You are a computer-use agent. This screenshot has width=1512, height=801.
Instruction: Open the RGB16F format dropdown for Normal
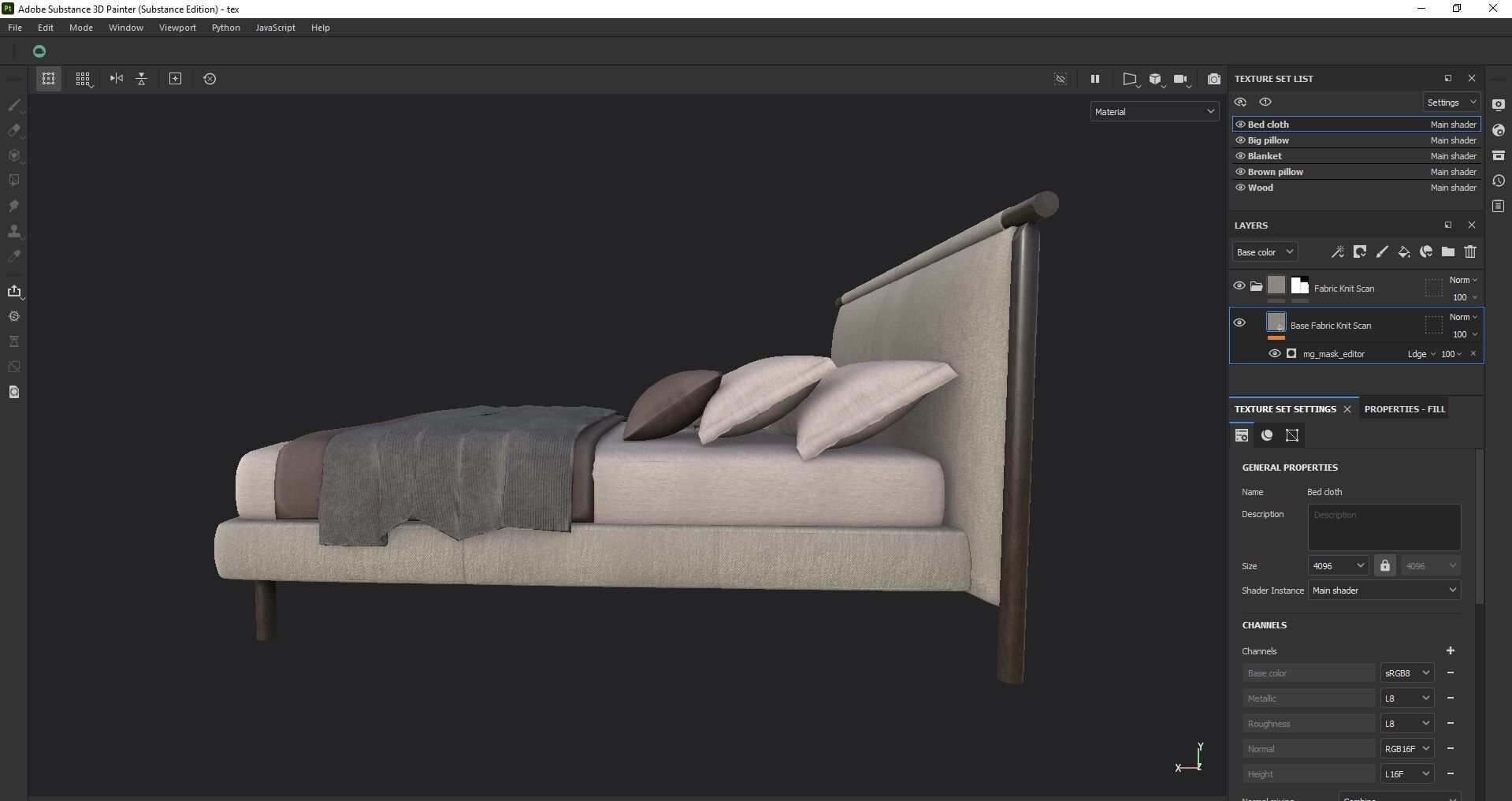click(x=1406, y=749)
